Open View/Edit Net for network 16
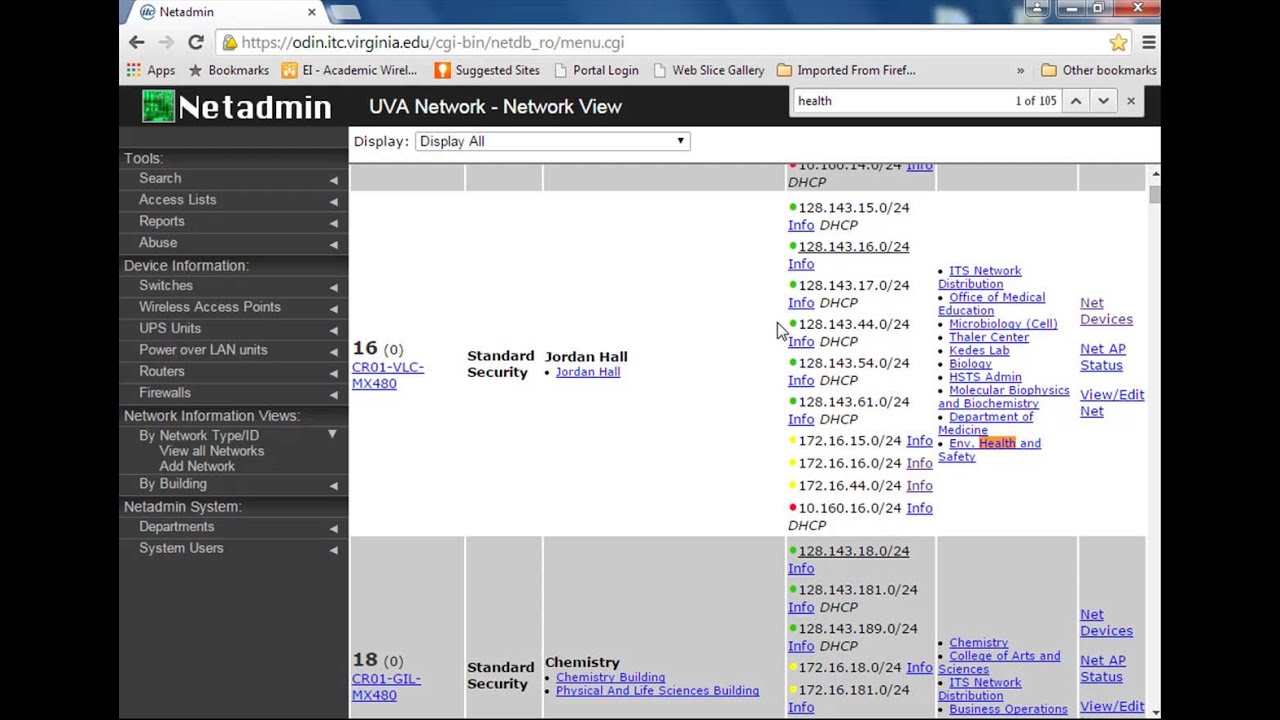This screenshot has width=1280, height=720. [1112, 403]
